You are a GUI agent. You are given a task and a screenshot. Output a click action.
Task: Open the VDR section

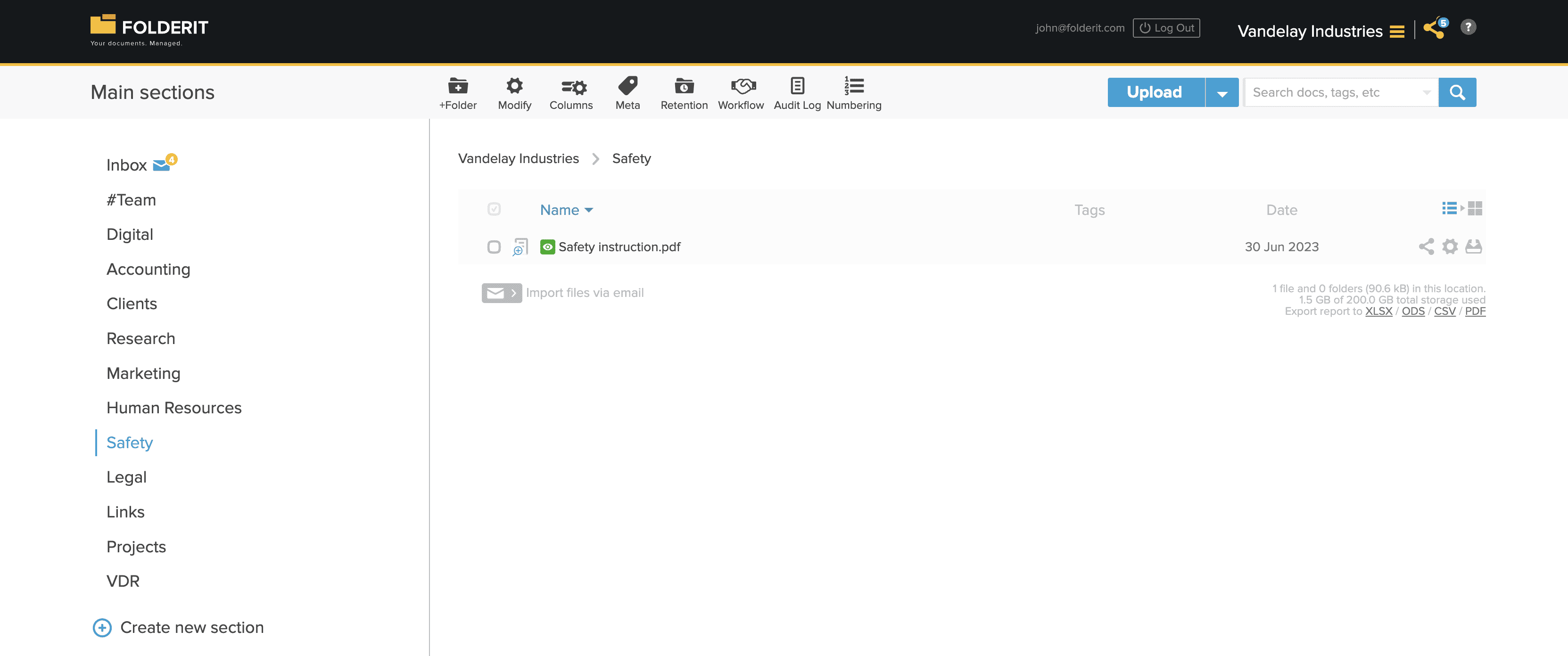click(123, 581)
